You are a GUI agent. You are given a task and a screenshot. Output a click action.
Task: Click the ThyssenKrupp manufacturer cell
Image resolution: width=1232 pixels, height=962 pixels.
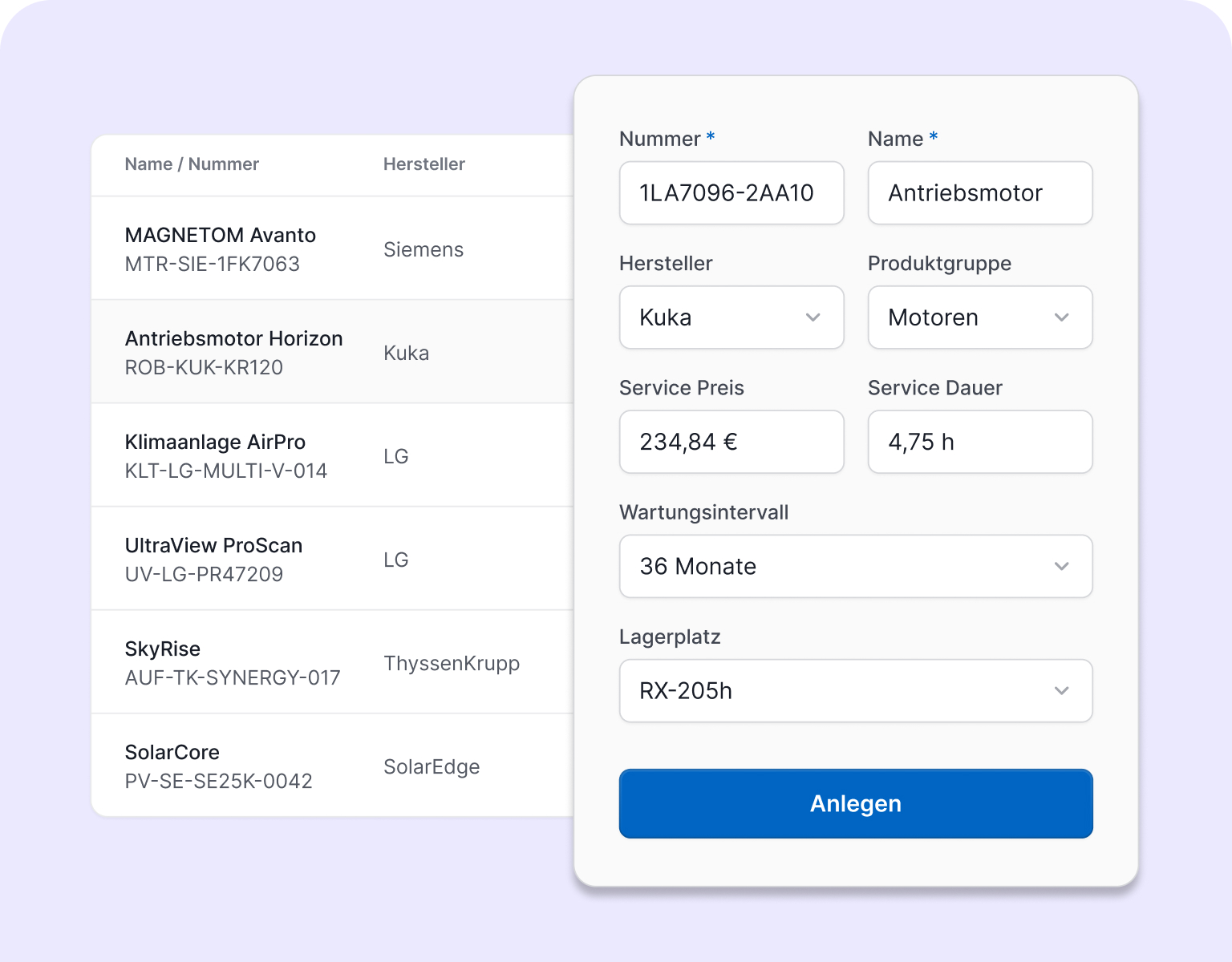coord(452,663)
